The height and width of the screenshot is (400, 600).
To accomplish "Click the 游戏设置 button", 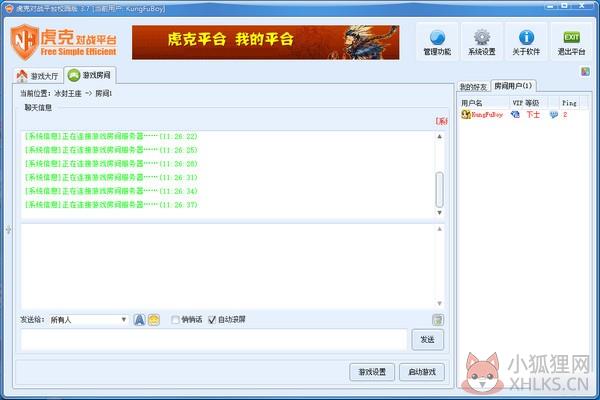I will pyautogui.click(x=372, y=372).
